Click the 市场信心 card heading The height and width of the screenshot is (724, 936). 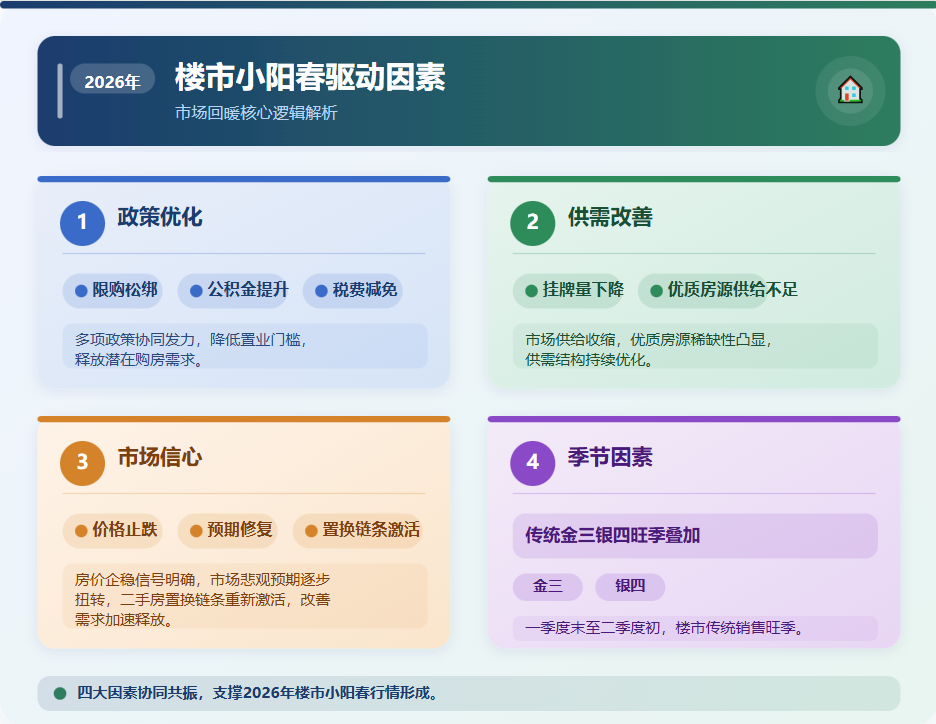click(x=159, y=457)
